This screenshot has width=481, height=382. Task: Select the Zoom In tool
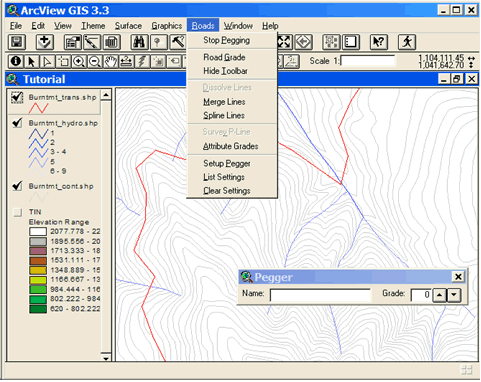coord(79,62)
